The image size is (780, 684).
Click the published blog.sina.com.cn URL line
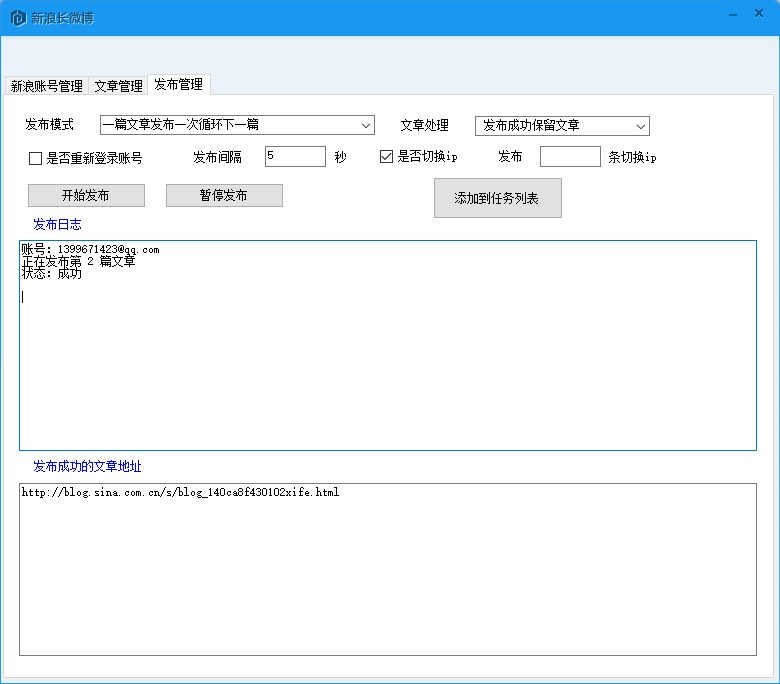pos(180,493)
